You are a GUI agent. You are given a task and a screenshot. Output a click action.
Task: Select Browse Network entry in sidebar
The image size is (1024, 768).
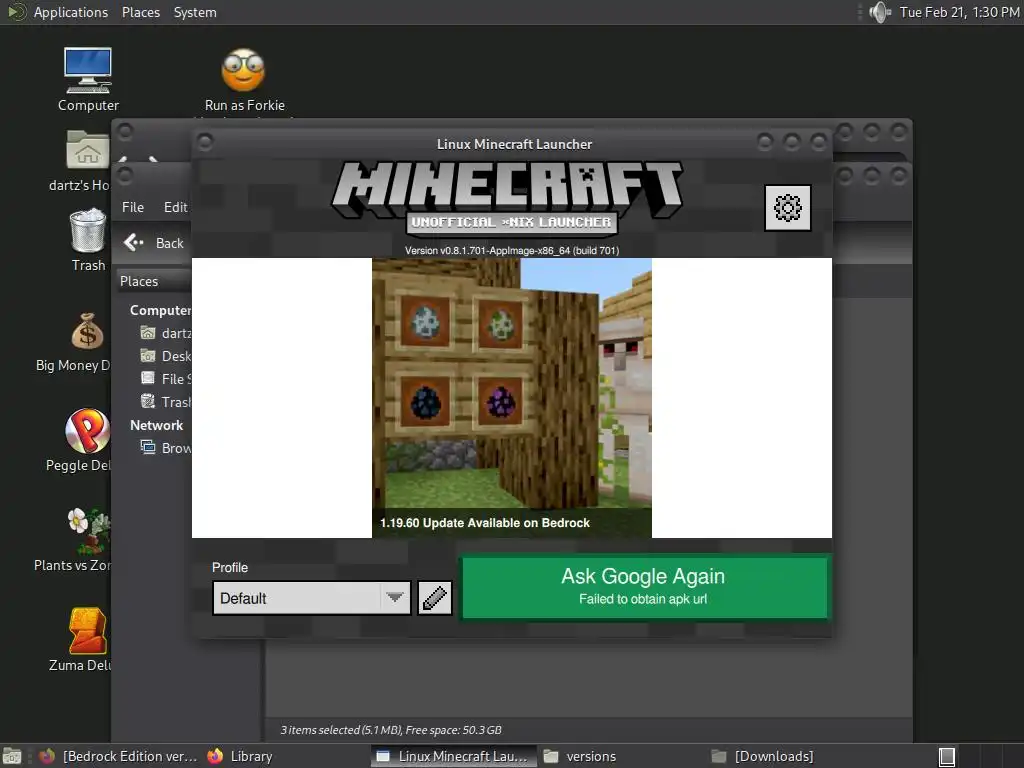coord(166,448)
